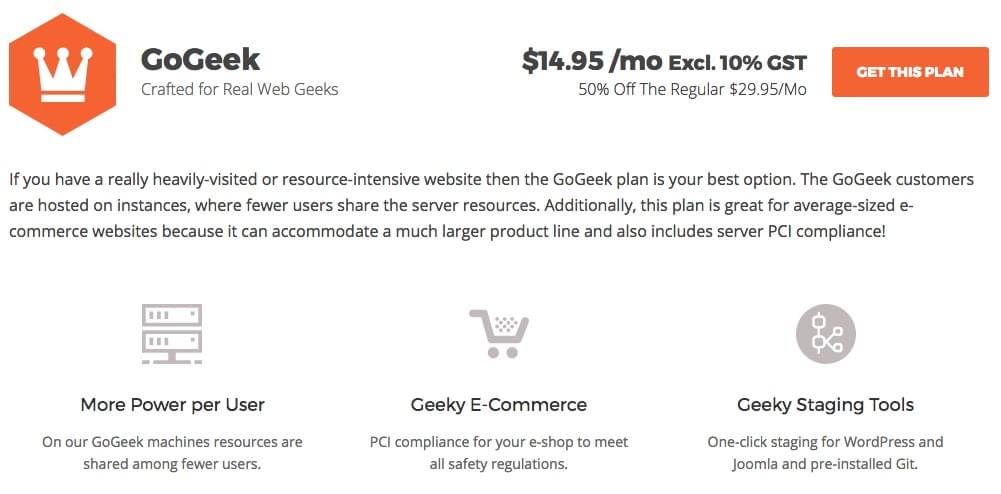This screenshot has height=494, width=1001.
Task: Click the orange crown GoGeek logo
Action: point(62,74)
